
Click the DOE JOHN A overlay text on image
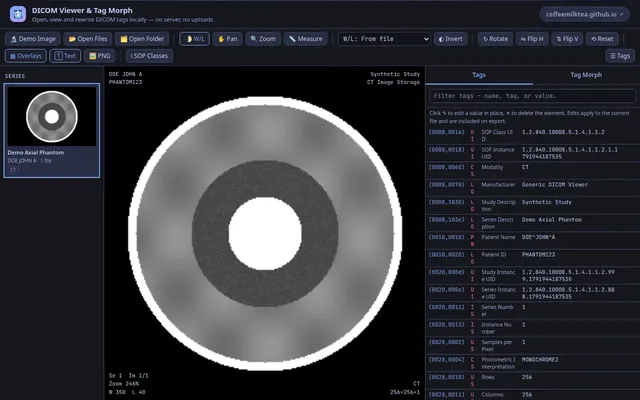pyautogui.click(x=125, y=74)
